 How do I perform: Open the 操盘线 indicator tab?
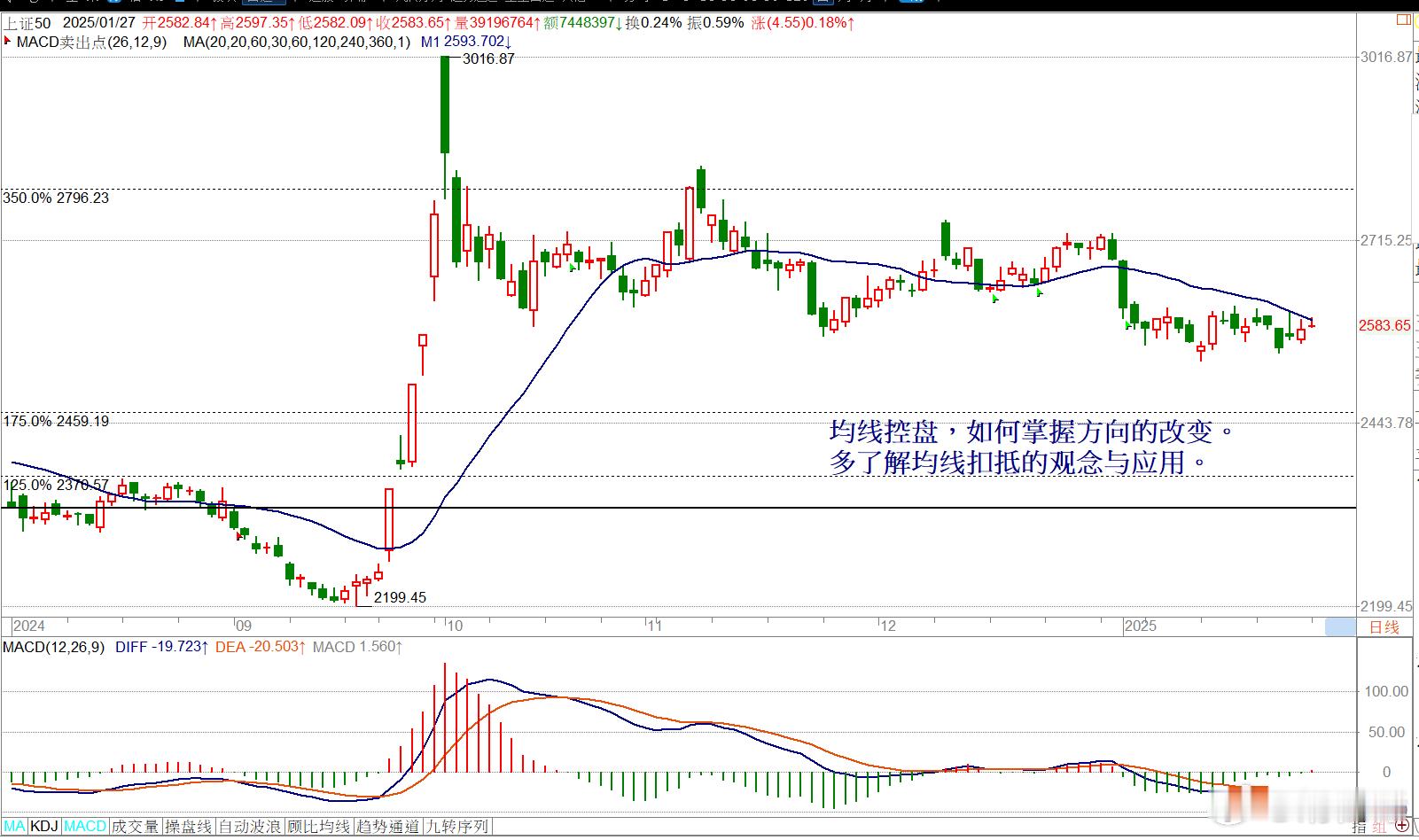click(x=189, y=827)
